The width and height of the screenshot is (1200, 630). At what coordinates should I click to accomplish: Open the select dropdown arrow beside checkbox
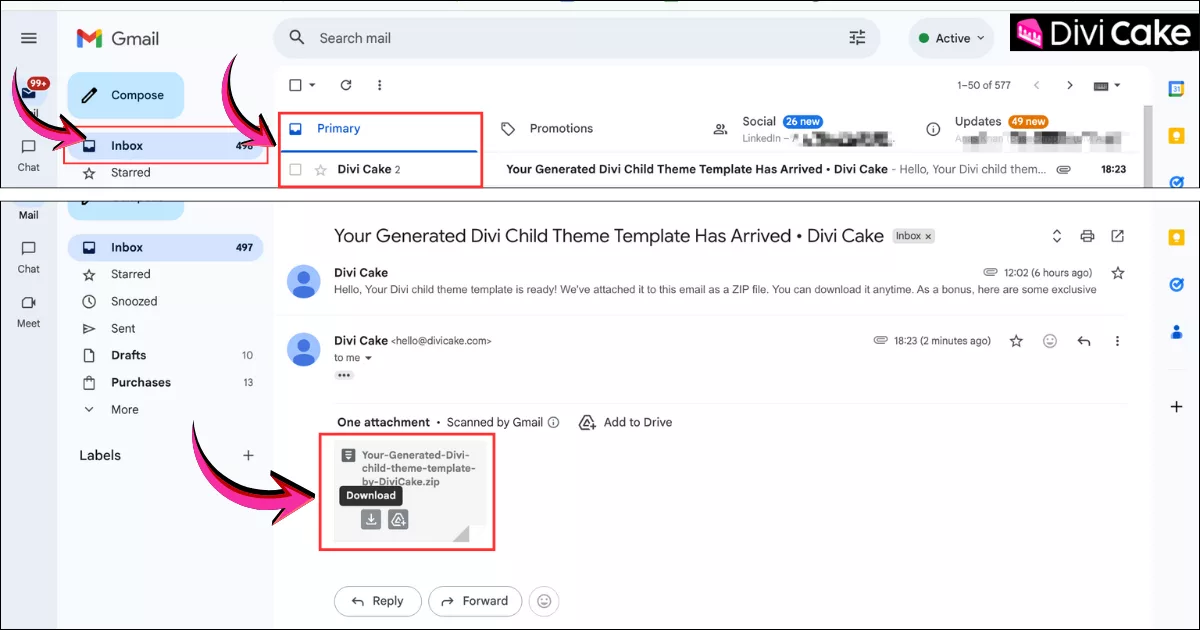tap(312, 85)
